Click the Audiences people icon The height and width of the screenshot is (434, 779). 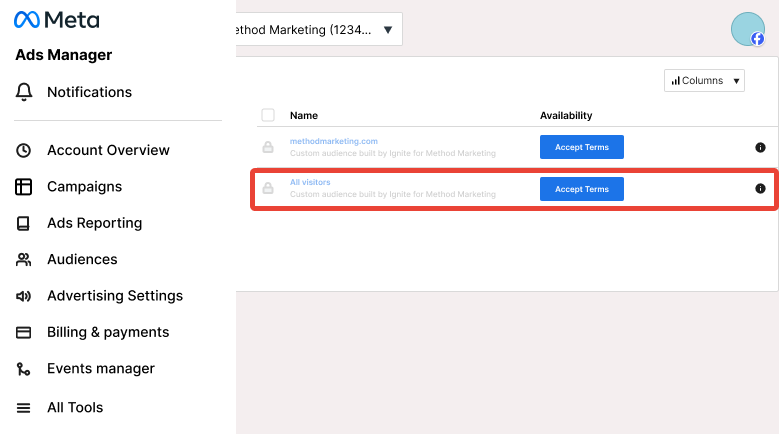point(23,260)
